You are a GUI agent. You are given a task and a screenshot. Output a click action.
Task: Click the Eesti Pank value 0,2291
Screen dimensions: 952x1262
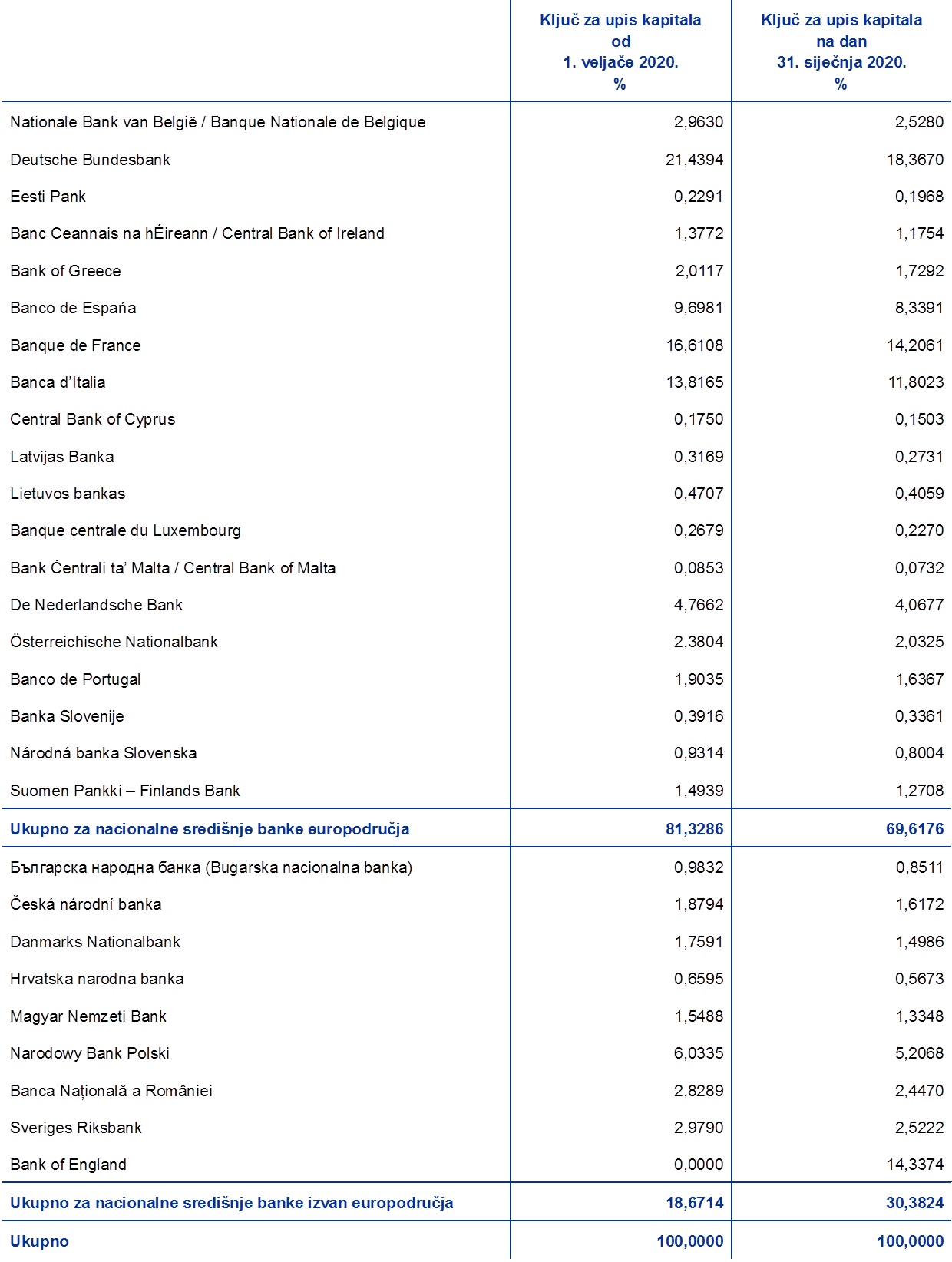pos(699,197)
